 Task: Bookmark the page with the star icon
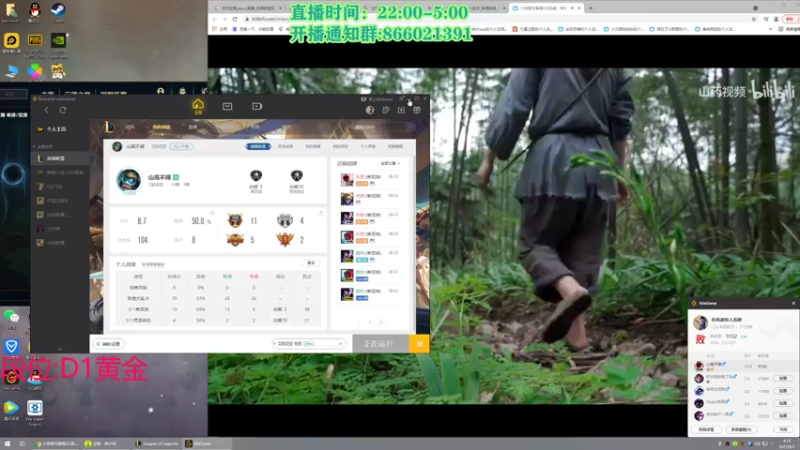(x=754, y=19)
